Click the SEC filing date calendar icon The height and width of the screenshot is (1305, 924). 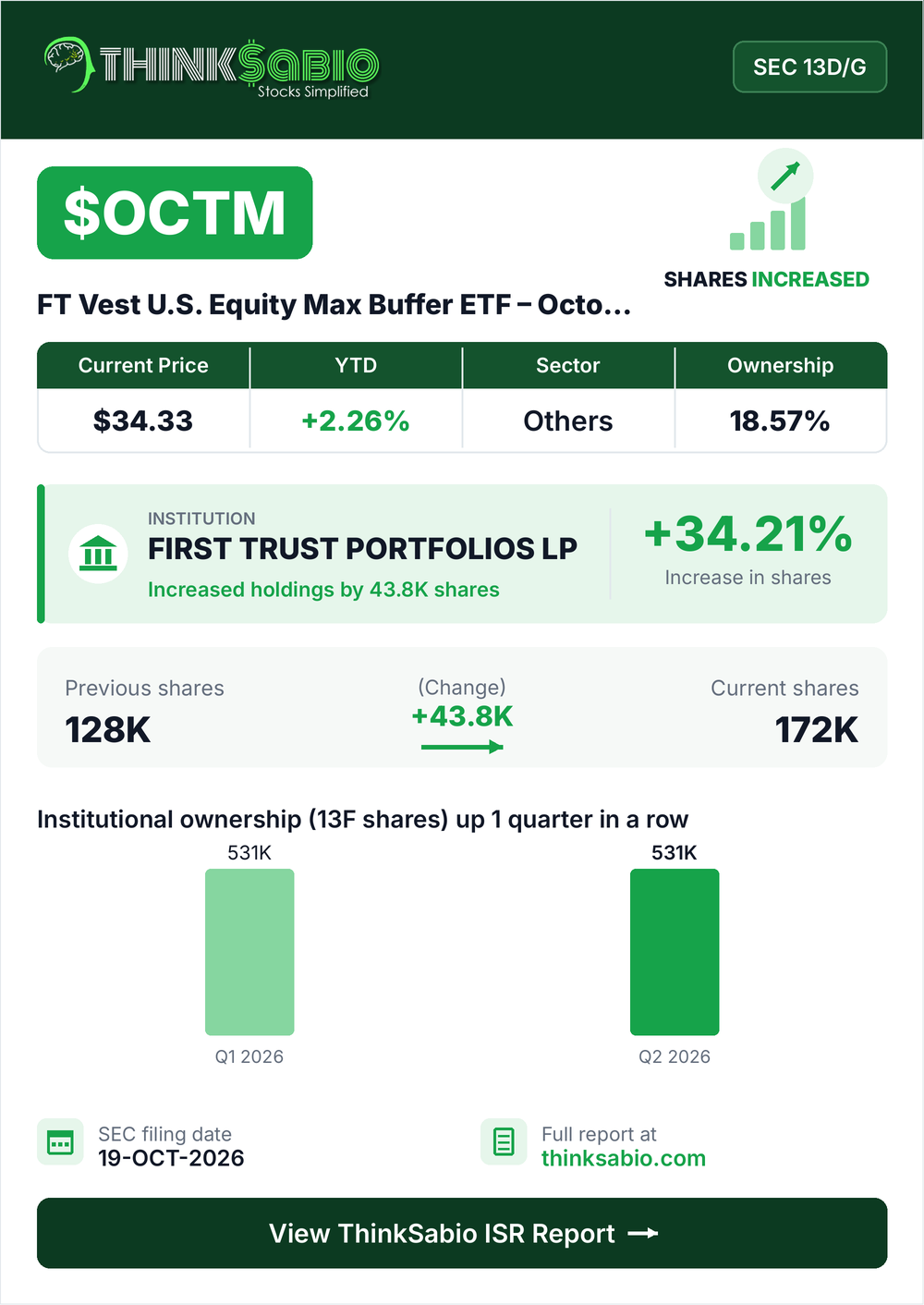(60, 1142)
